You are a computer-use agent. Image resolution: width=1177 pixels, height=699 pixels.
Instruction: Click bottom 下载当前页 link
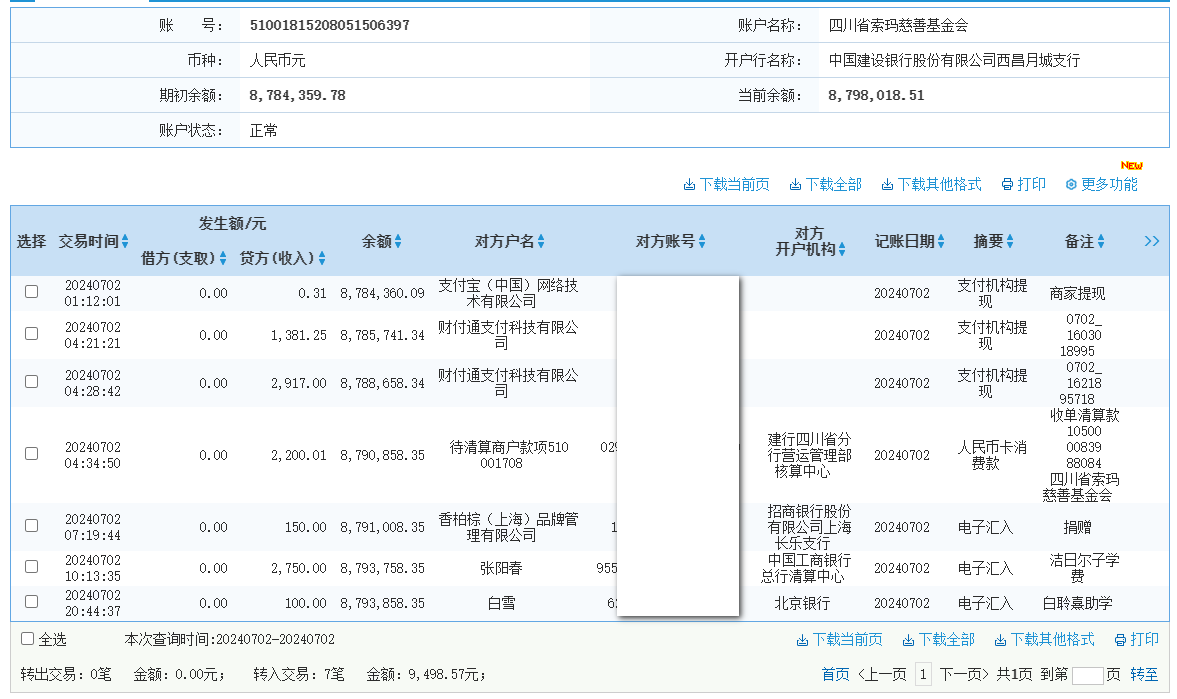point(840,640)
